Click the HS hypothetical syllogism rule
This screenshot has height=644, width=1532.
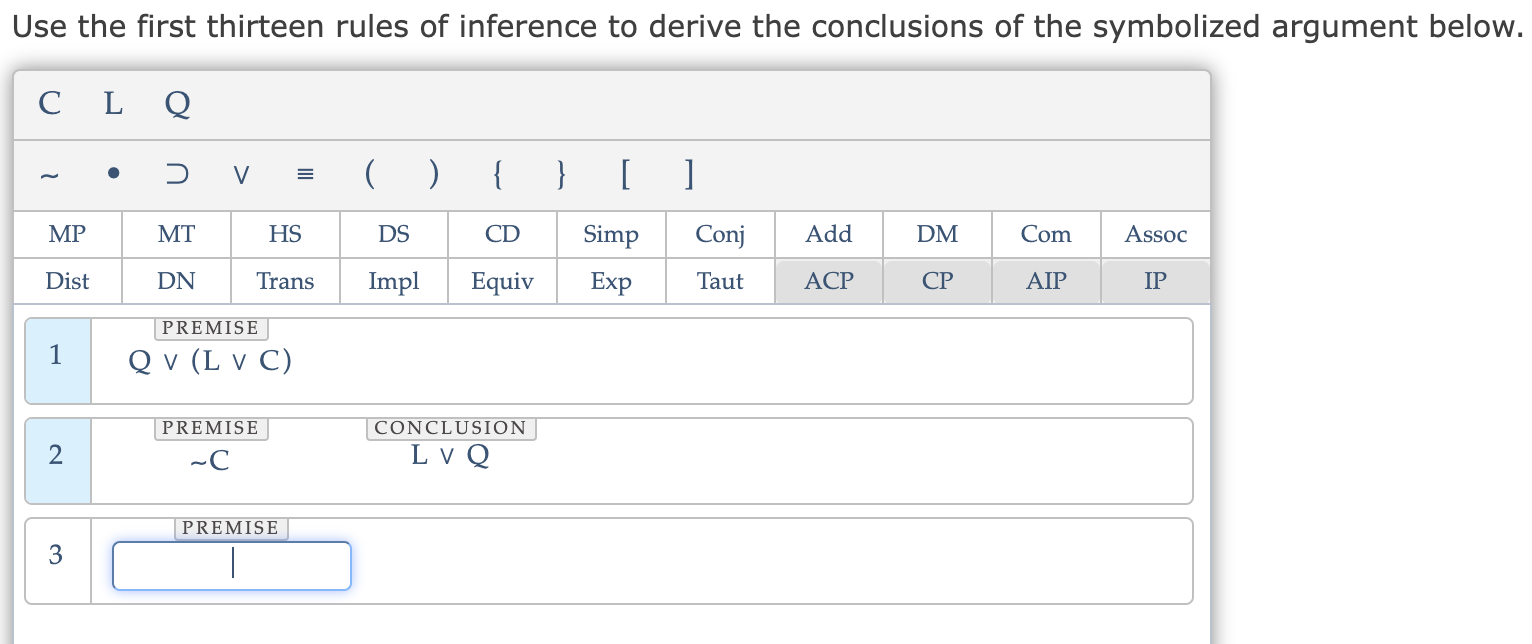[284, 234]
